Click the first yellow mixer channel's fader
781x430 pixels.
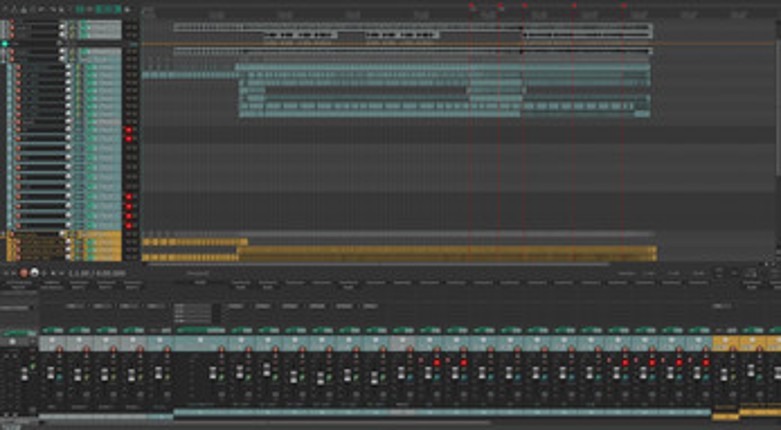(x=724, y=375)
